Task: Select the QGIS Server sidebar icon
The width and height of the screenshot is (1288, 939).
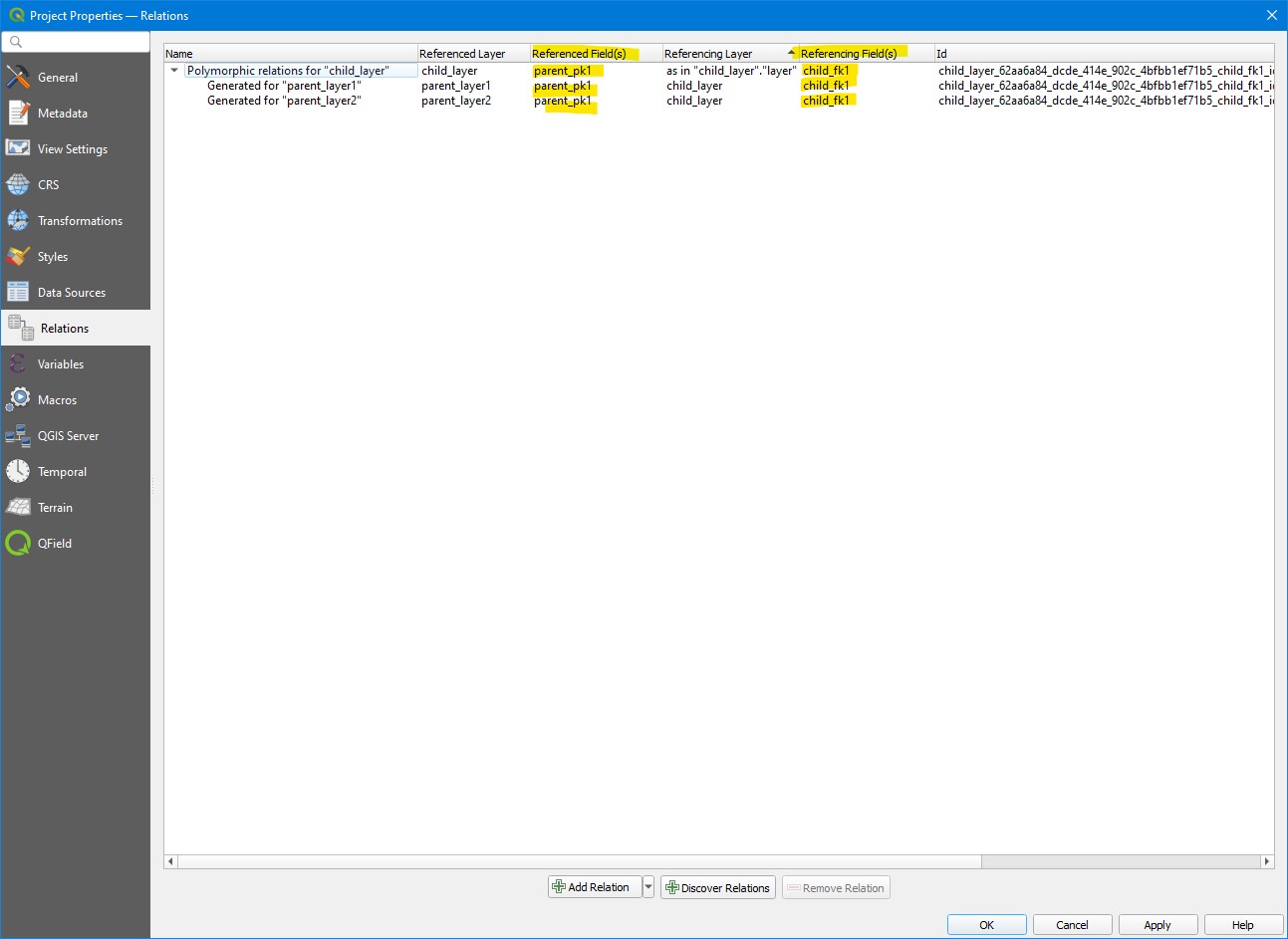Action: pyautogui.click(x=67, y=435)
